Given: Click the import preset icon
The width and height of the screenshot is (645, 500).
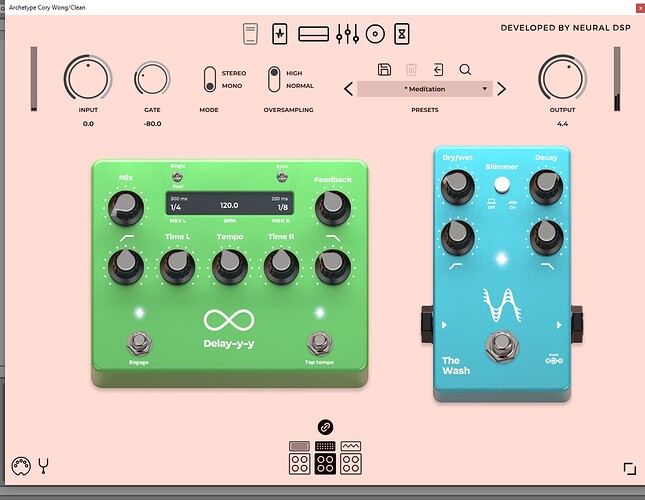Looking at the screenshot, I should click(438, 69).
